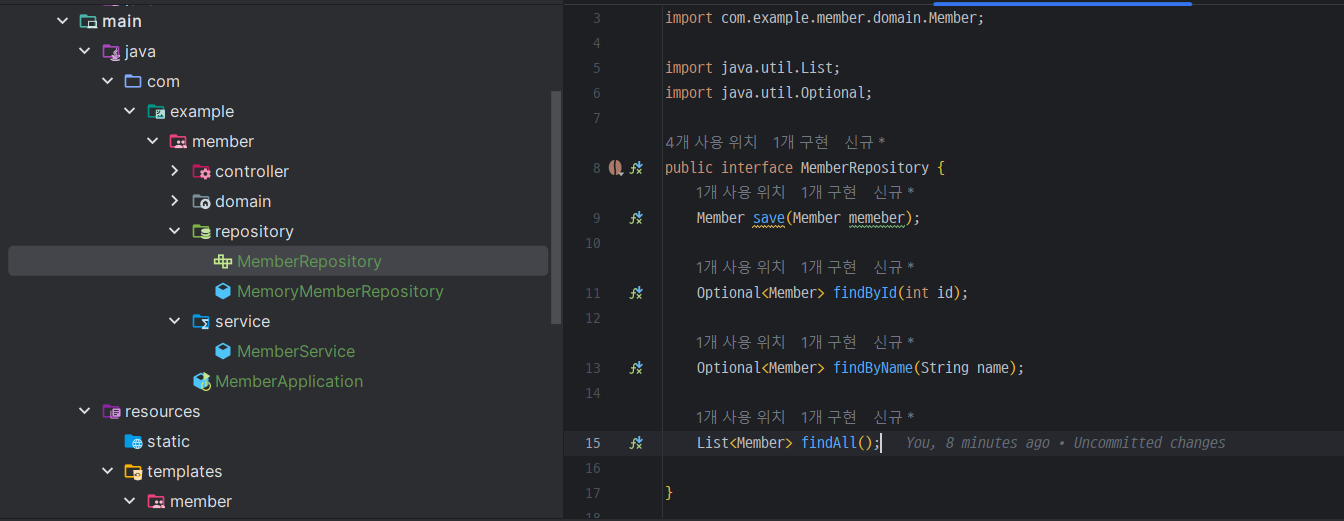Click '1개 구현' hint above findById

point(829,267)
